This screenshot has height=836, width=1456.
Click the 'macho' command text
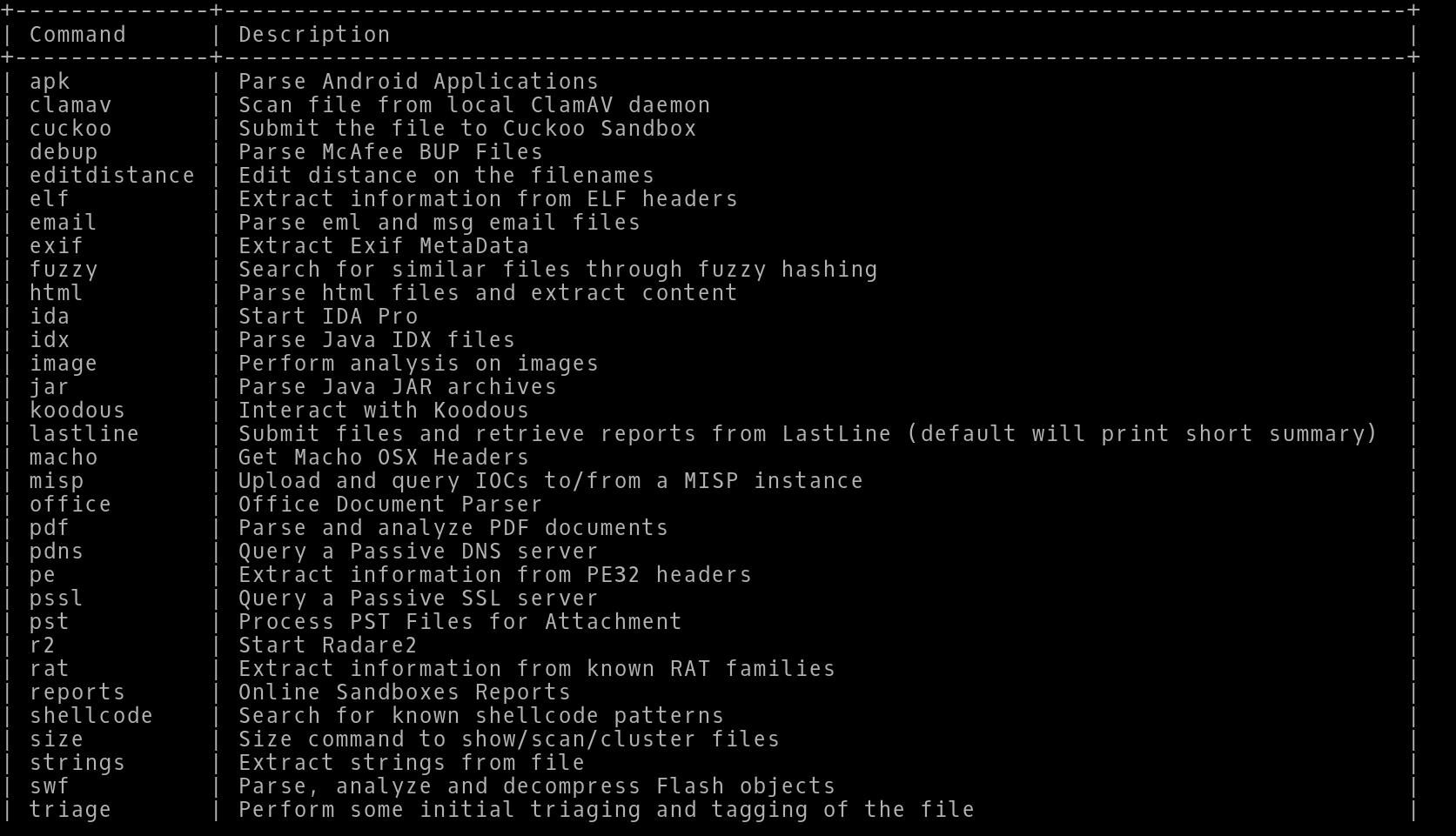click(64, 458)
